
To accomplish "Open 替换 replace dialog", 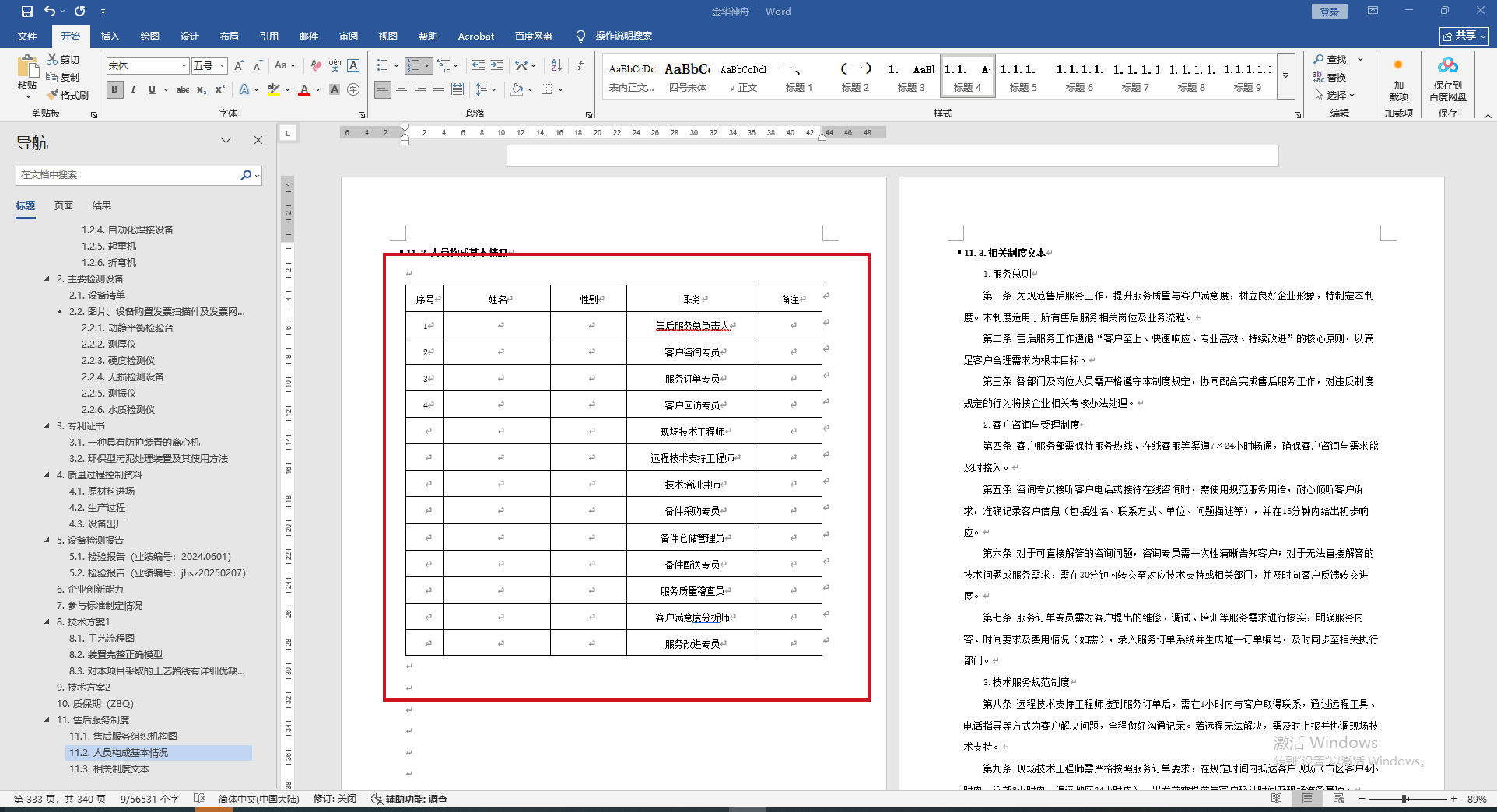I will tap(1330, 77).
